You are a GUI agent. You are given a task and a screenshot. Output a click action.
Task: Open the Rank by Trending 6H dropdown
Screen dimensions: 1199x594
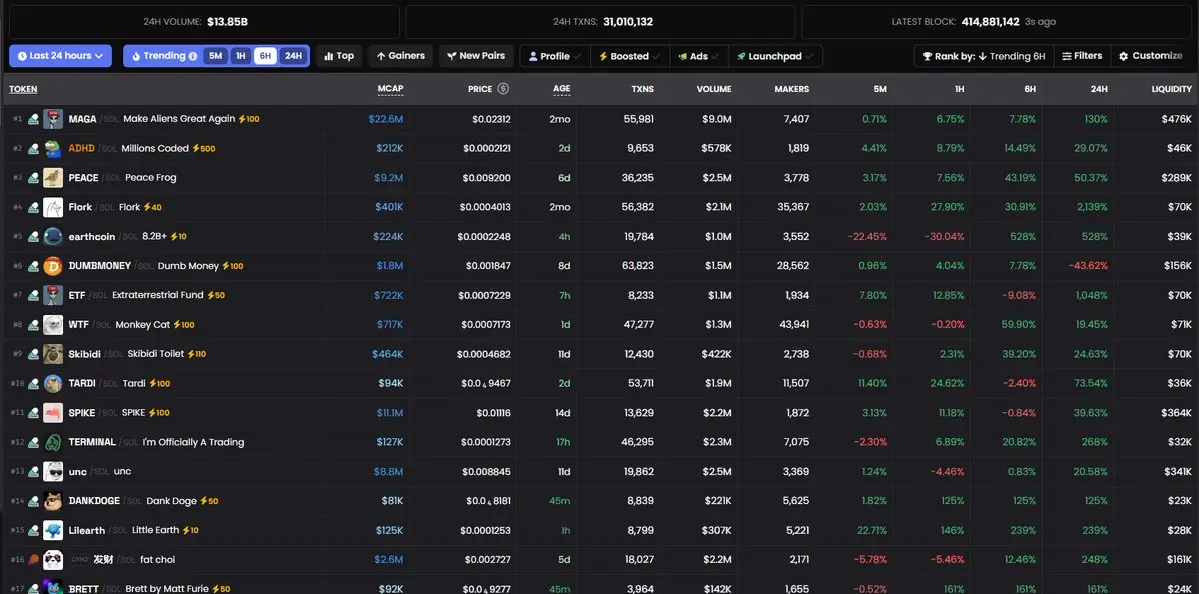click(x=982, y=56)
